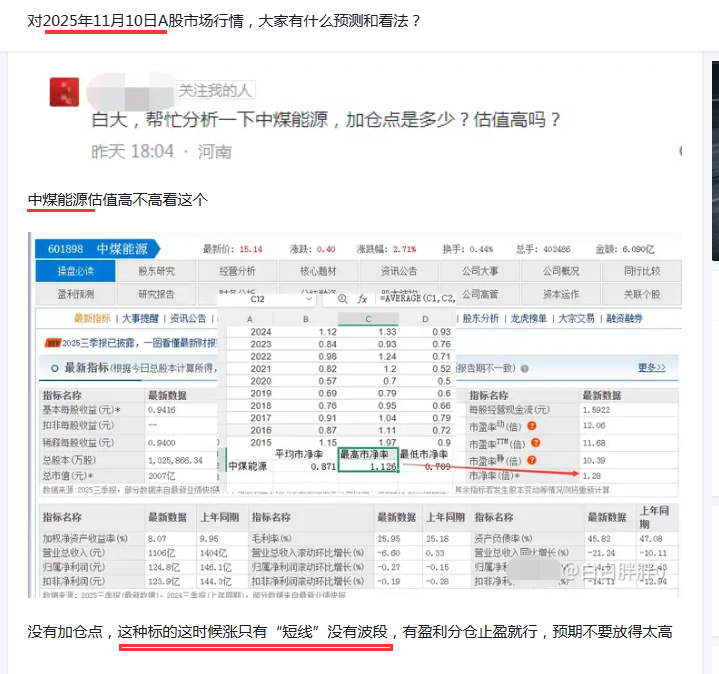Screen dimensions: 719x674
Task: Click the grey help icon after 报告期不一致
Action: click(x=525, y=369)
